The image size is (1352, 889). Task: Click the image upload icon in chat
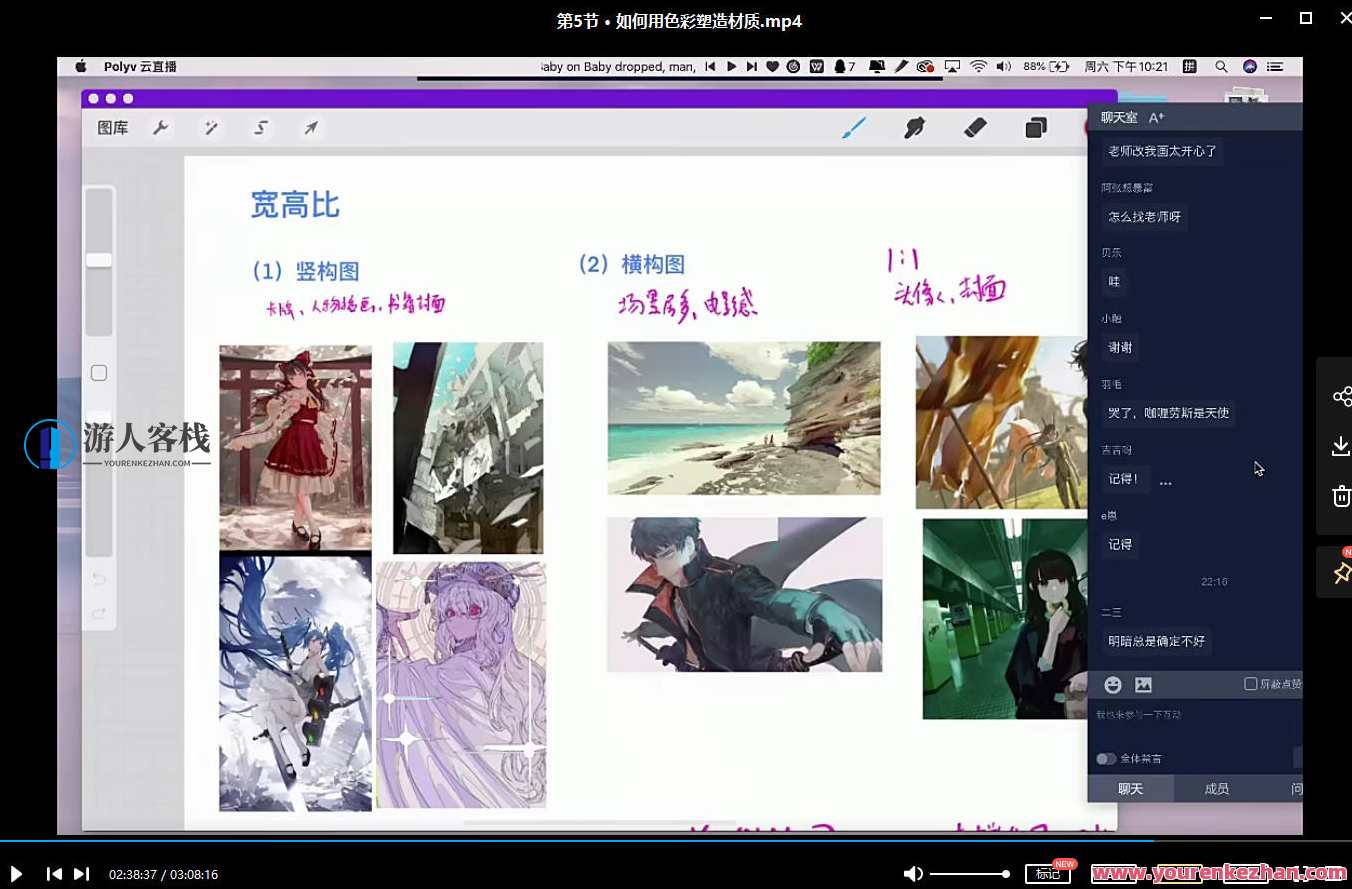point(1143,685)
